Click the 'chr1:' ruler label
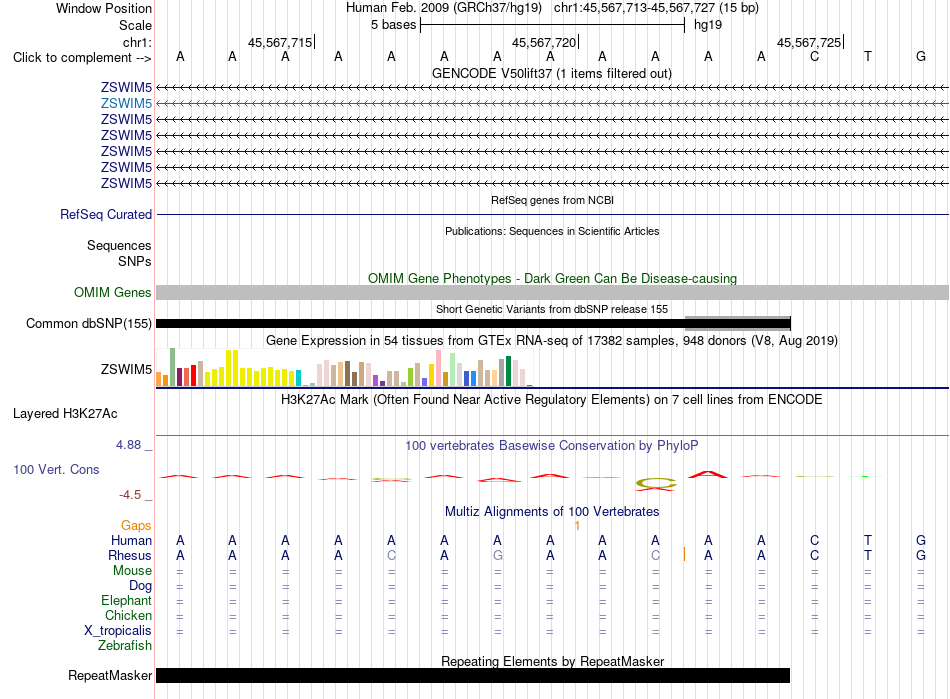This screenshot has height=699, width=950. click(x=137, y=42)
